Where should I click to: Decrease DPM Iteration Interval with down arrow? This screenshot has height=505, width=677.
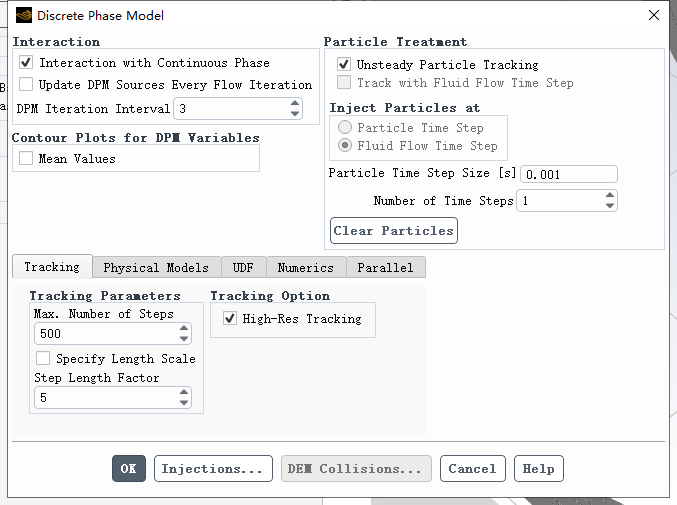294,114
